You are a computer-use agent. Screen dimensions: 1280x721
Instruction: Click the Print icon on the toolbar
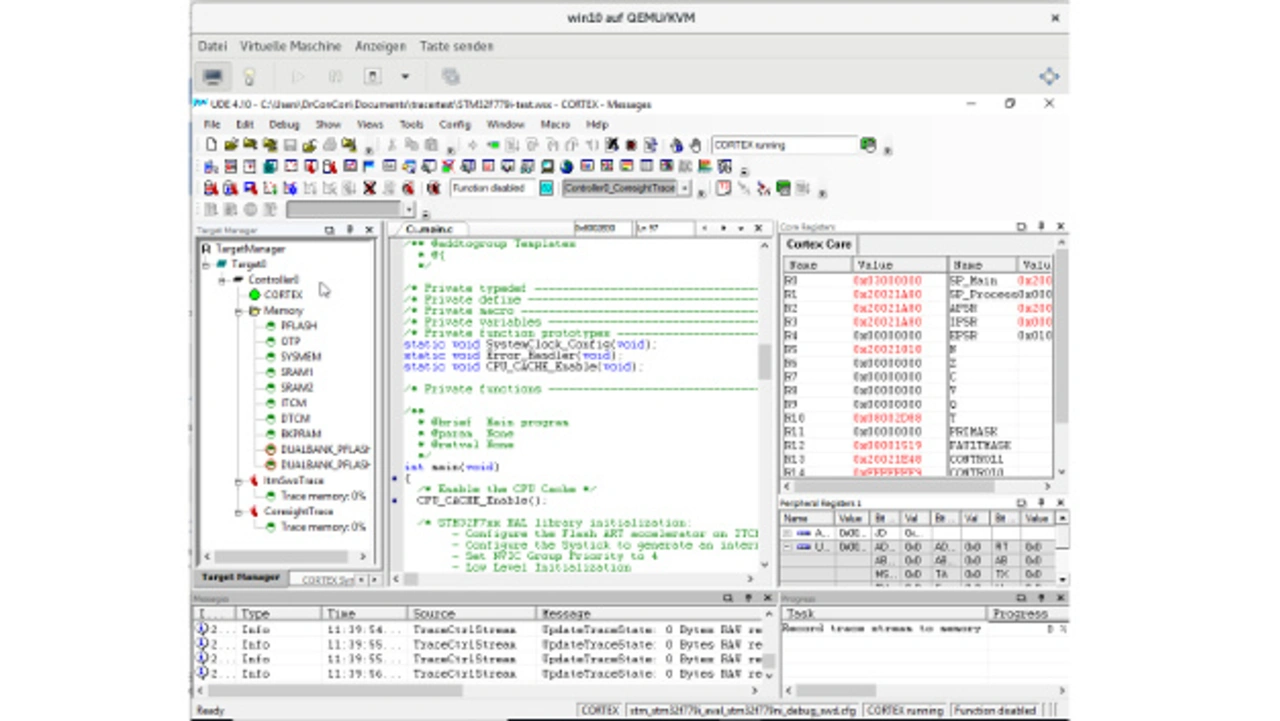pyautogui.click(x=331, y=145)
